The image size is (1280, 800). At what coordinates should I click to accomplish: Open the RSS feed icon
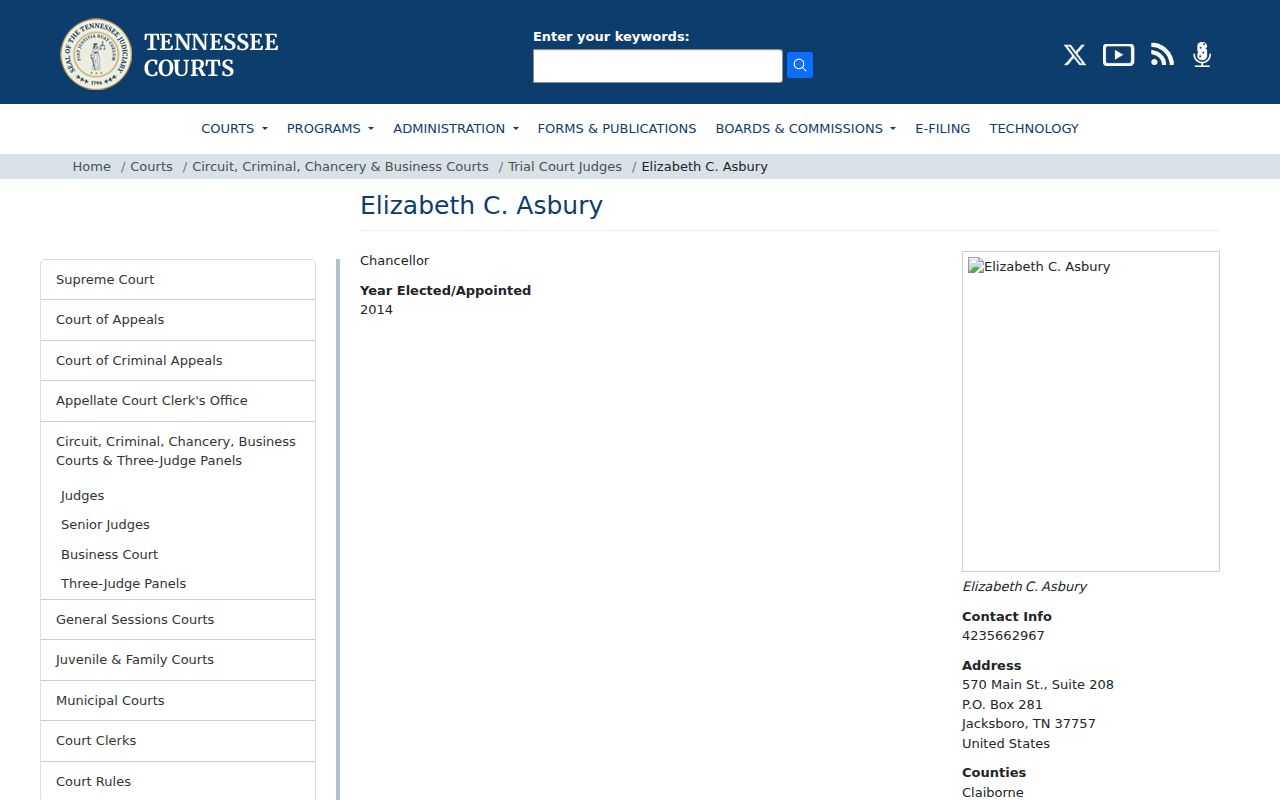tap(1162, 55)
